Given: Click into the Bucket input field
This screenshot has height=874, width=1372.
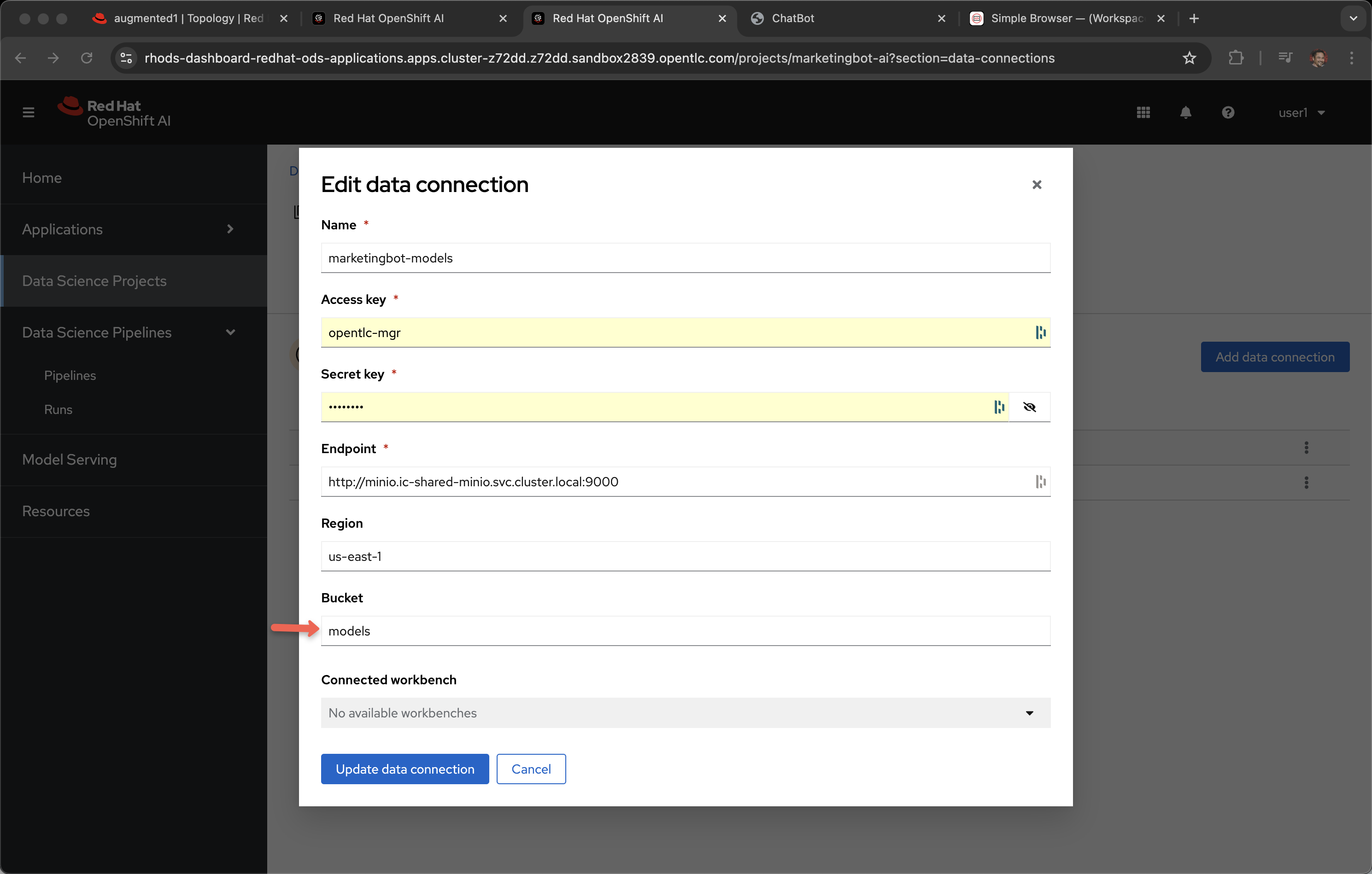Looking at the screenshot, I should click(686, 631).
